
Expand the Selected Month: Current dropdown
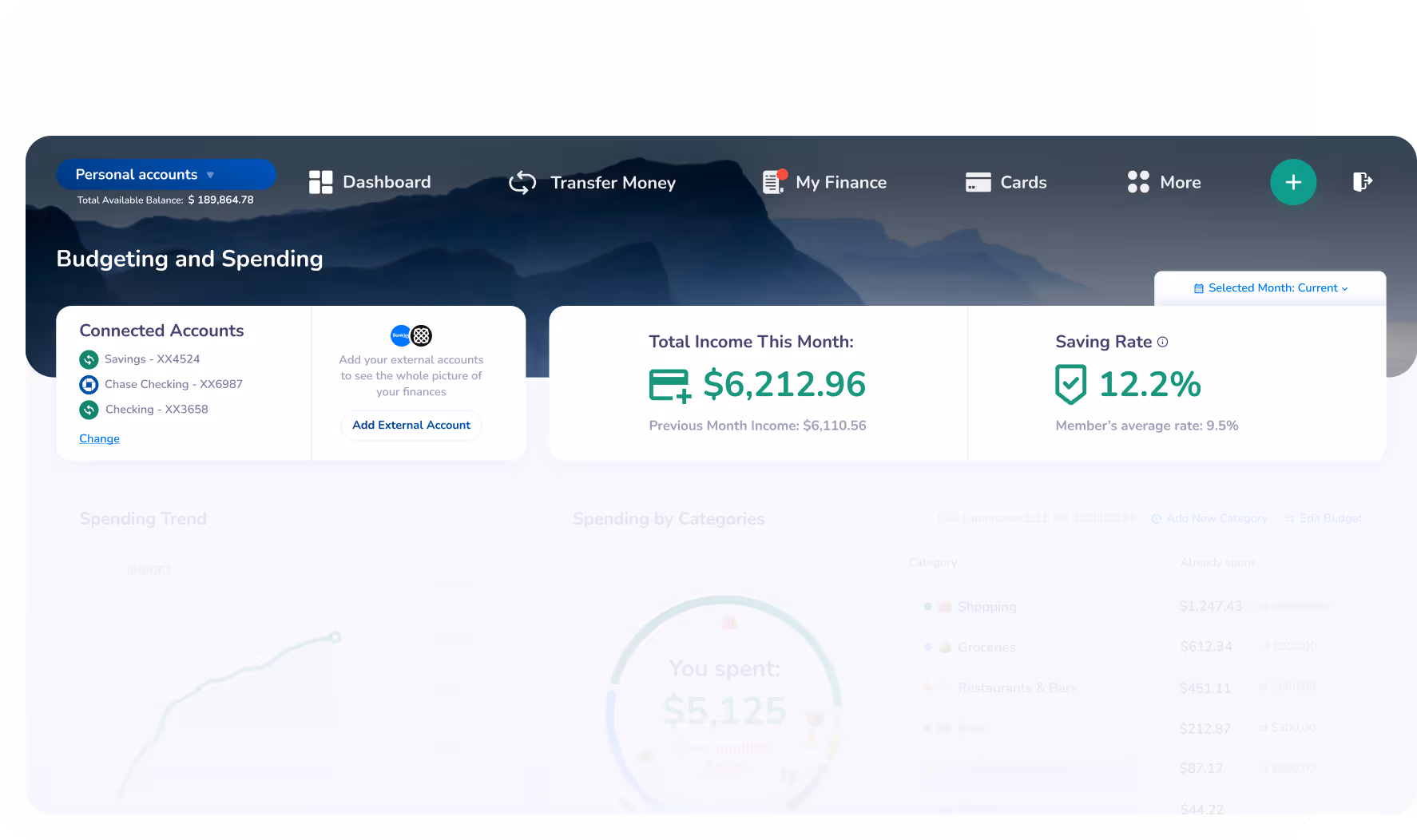tap(1270, 288)
